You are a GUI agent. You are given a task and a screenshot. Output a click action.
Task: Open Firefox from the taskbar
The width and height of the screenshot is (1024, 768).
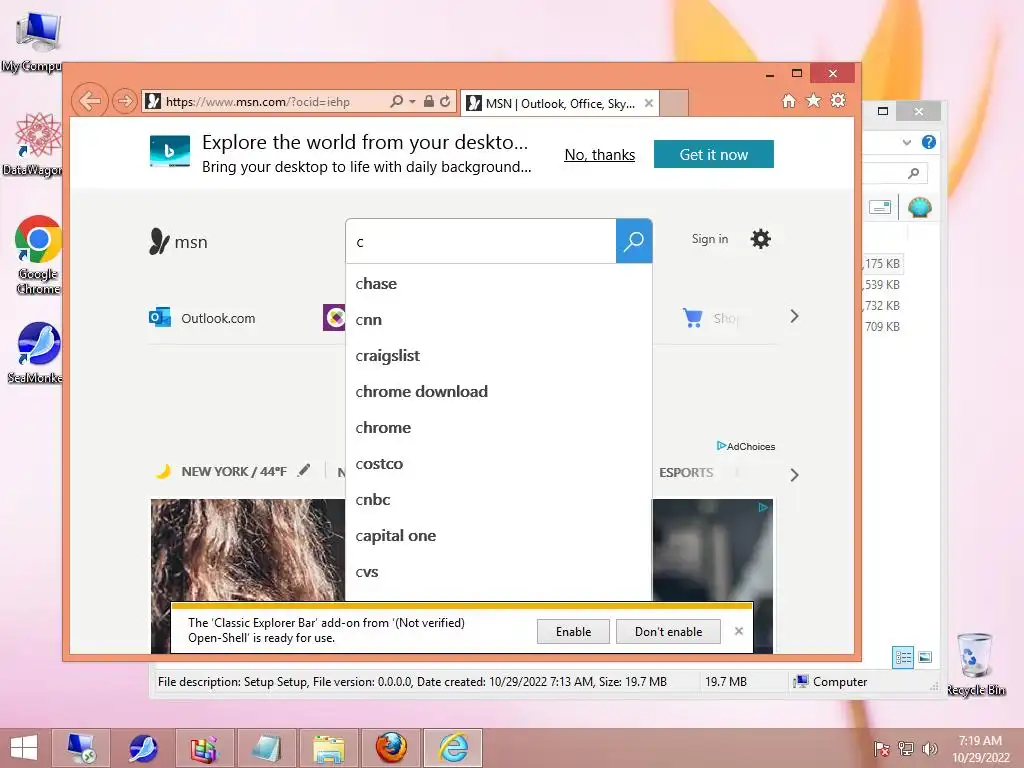point(391,748)
